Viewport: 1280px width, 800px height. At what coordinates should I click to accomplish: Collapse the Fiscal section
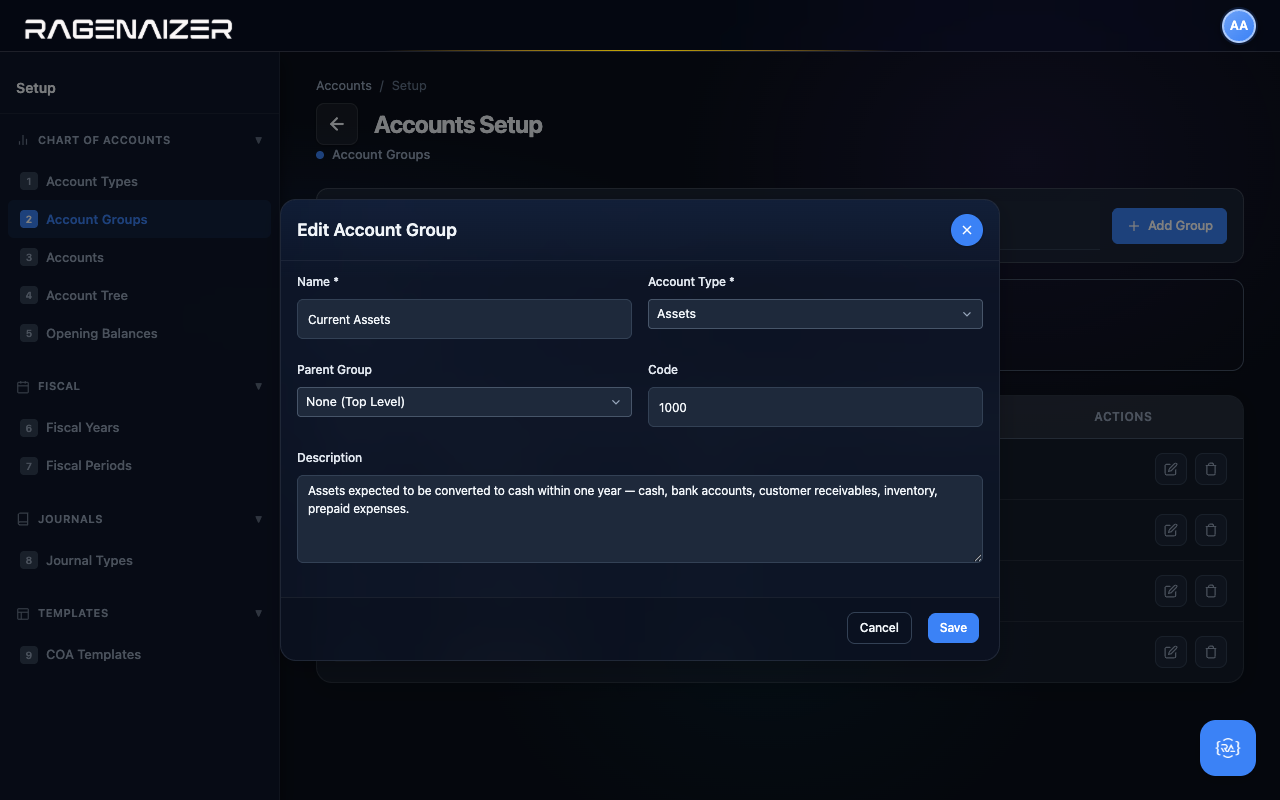click(x=258, y=386)
